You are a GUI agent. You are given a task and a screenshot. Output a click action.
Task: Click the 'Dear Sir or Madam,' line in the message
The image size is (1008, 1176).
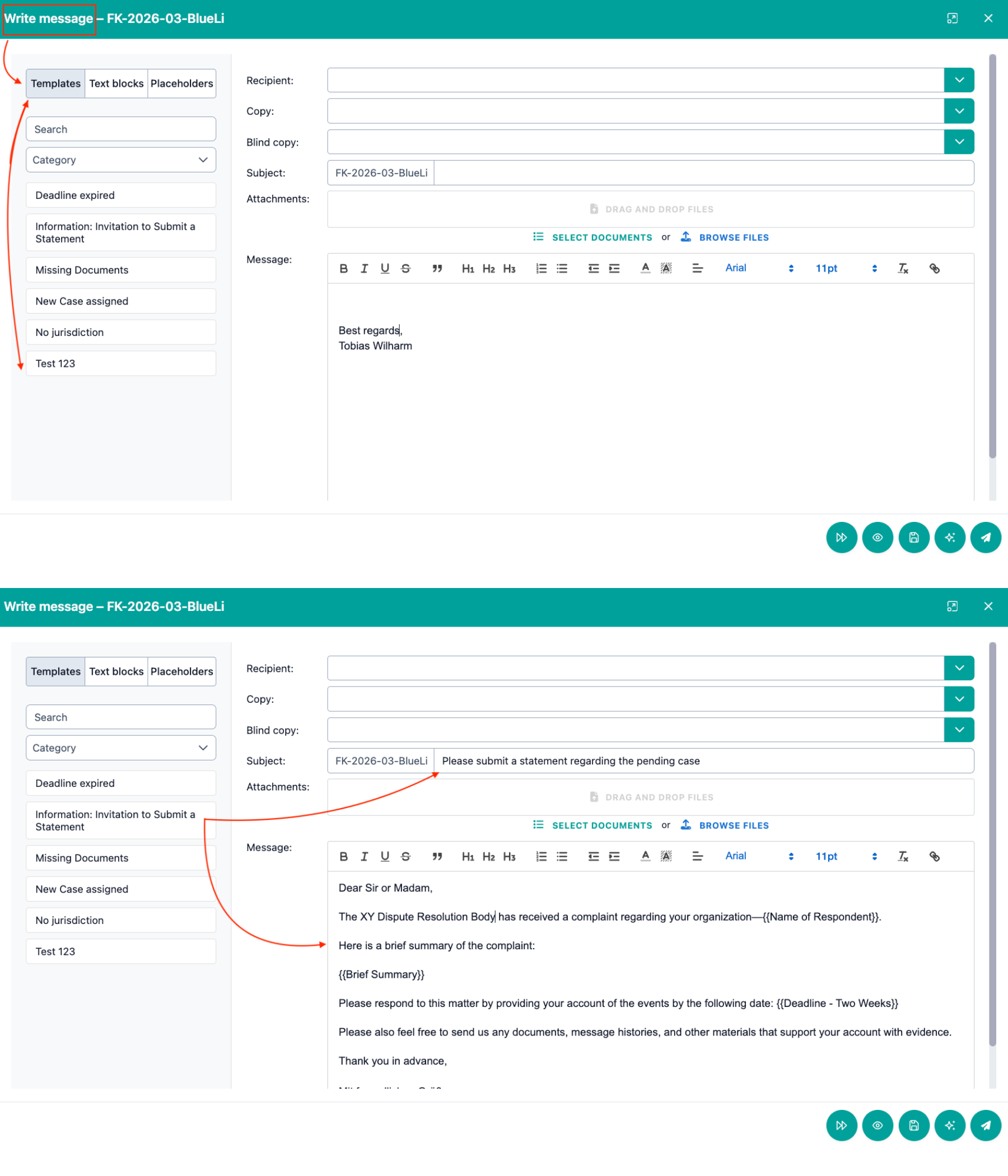pos(385,888)
